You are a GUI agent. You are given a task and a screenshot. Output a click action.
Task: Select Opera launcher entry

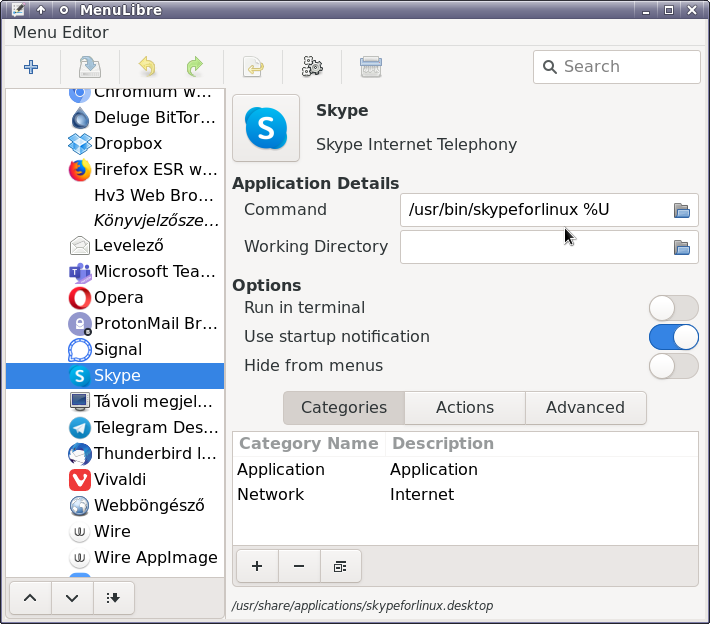[115, 298]
